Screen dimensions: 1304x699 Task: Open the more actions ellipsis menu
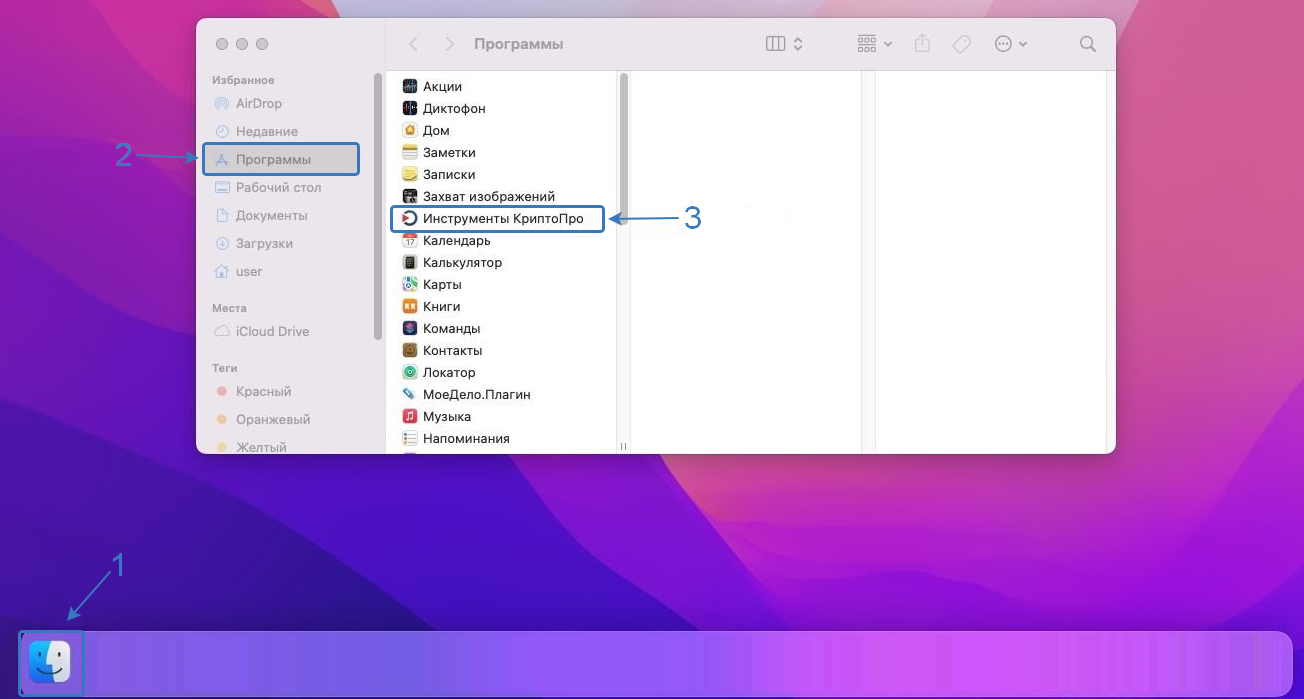coord(1011,44)
